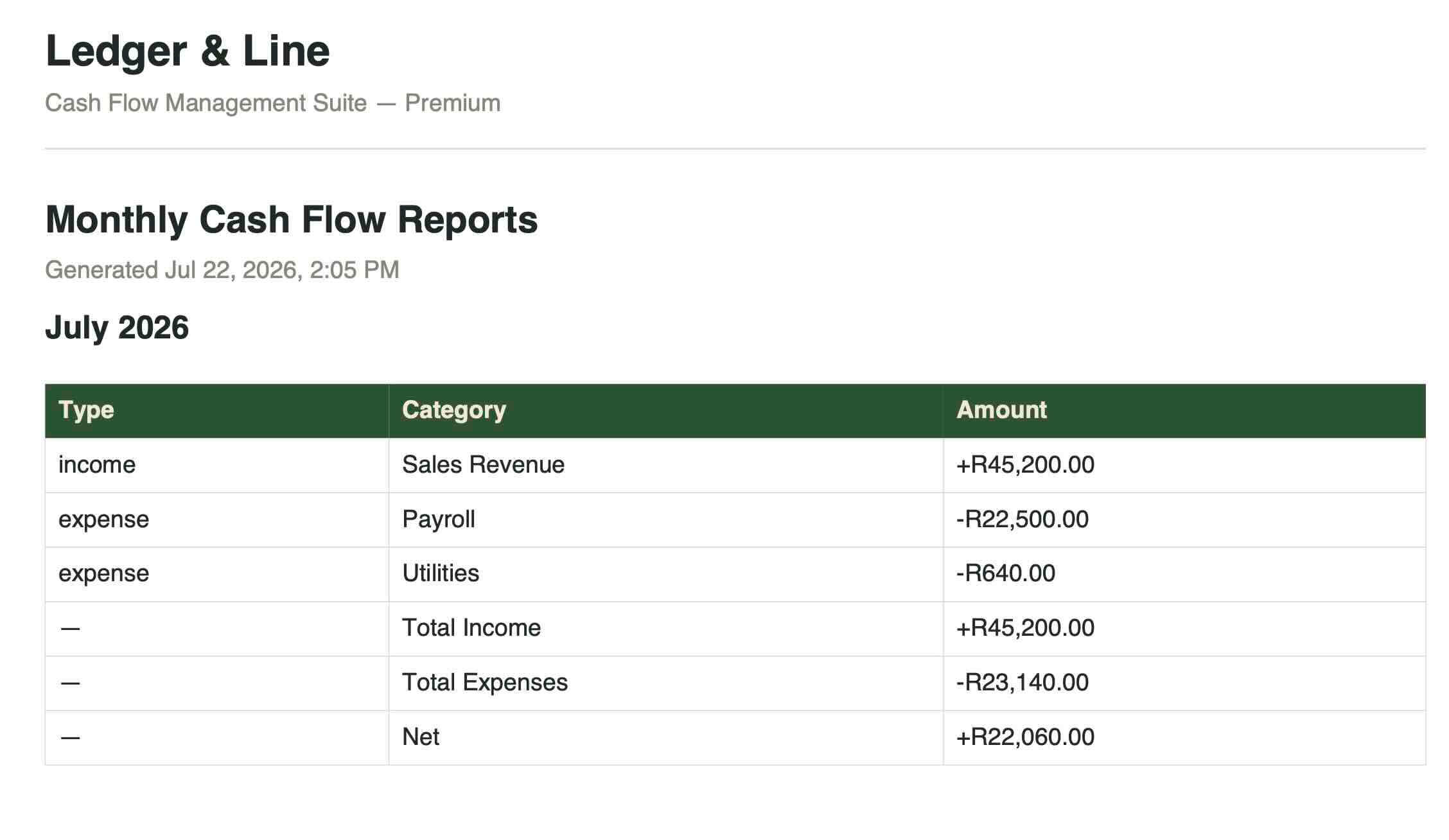Click the Type column header
This screenshot has height=840, width=1449.
[x=217, y=410]
